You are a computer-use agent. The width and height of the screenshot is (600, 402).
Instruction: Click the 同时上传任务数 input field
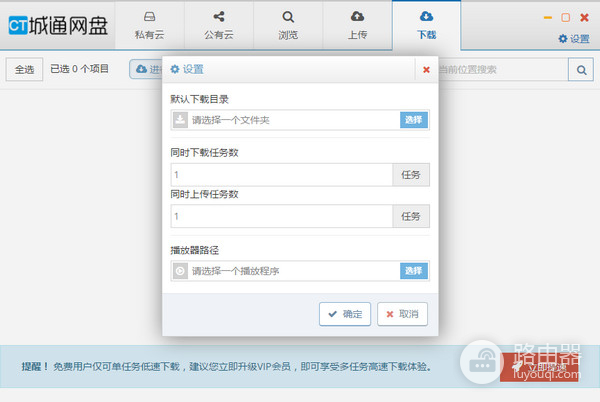coord(282,216)
